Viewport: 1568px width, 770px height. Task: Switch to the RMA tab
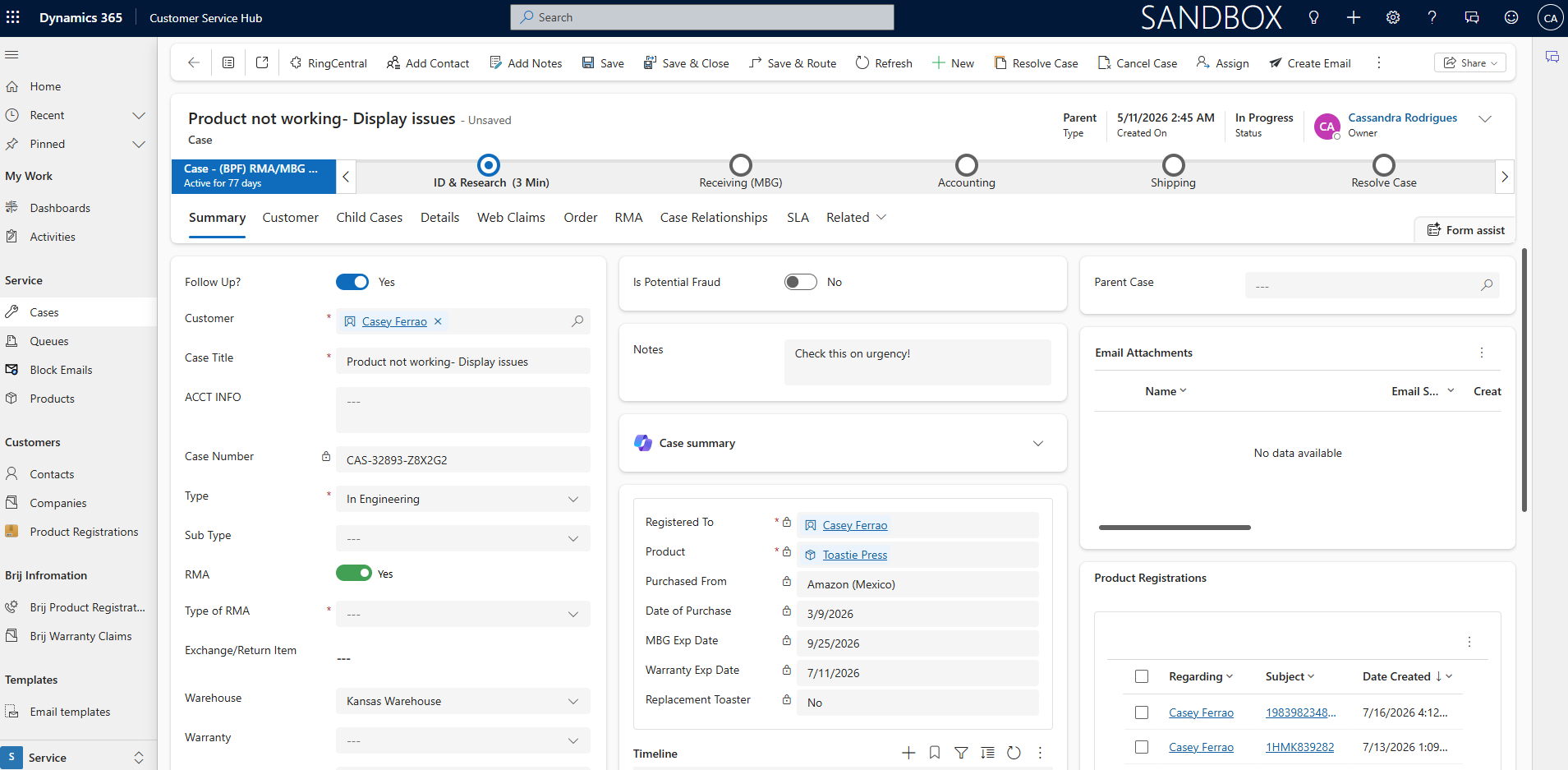pos(628,218)
